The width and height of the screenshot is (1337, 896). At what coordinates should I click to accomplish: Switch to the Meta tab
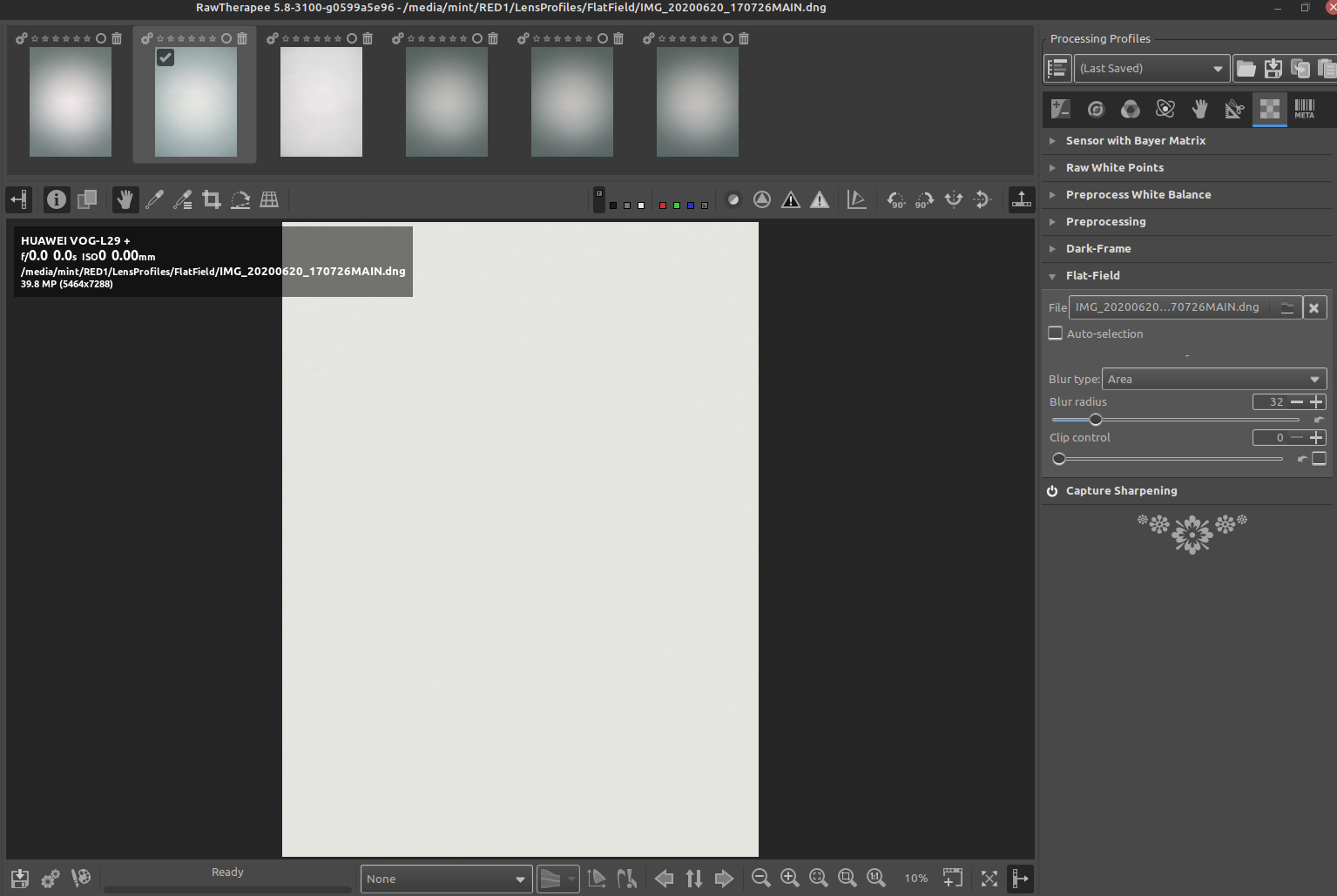pyautogui.click(x=1304, y=109)
